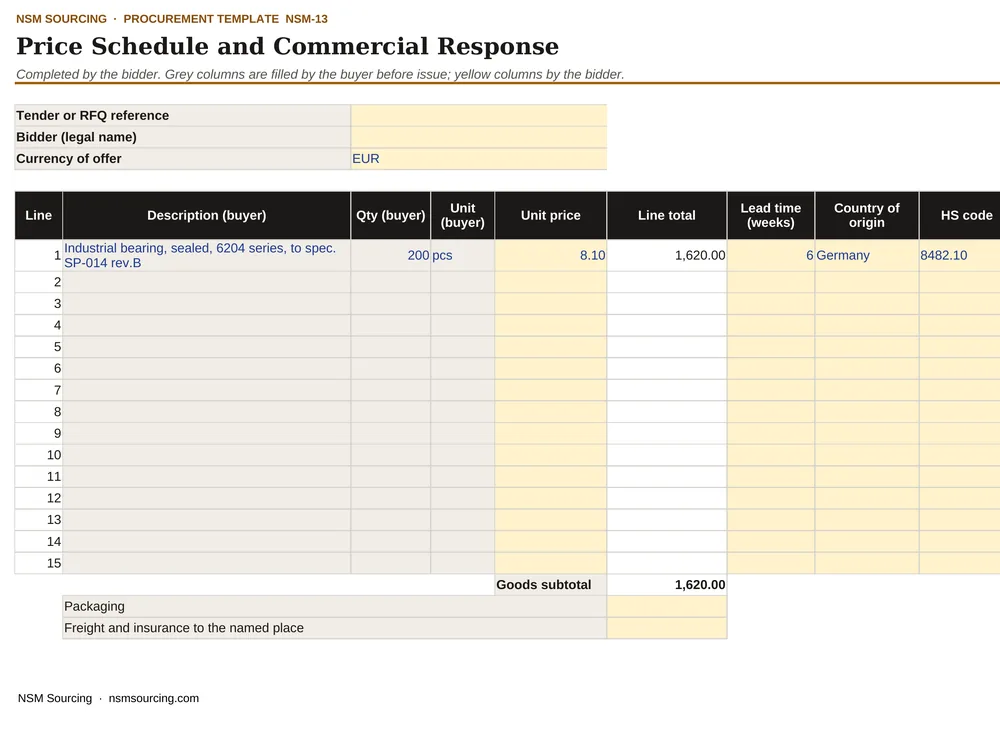Click the 'Unit (buyer)' column header

point(462,216)
